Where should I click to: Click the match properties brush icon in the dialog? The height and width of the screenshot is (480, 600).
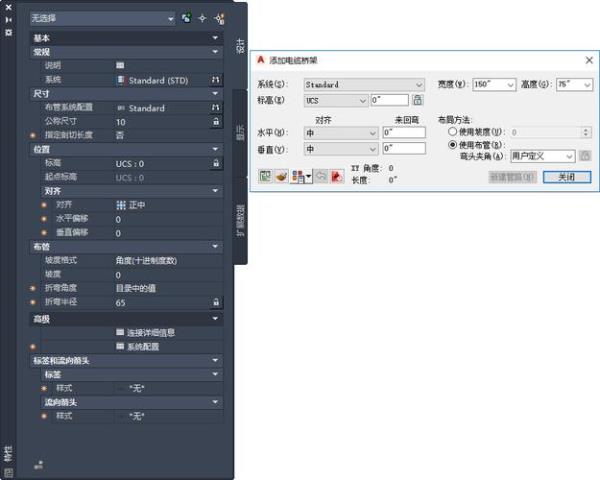point(282,176)
